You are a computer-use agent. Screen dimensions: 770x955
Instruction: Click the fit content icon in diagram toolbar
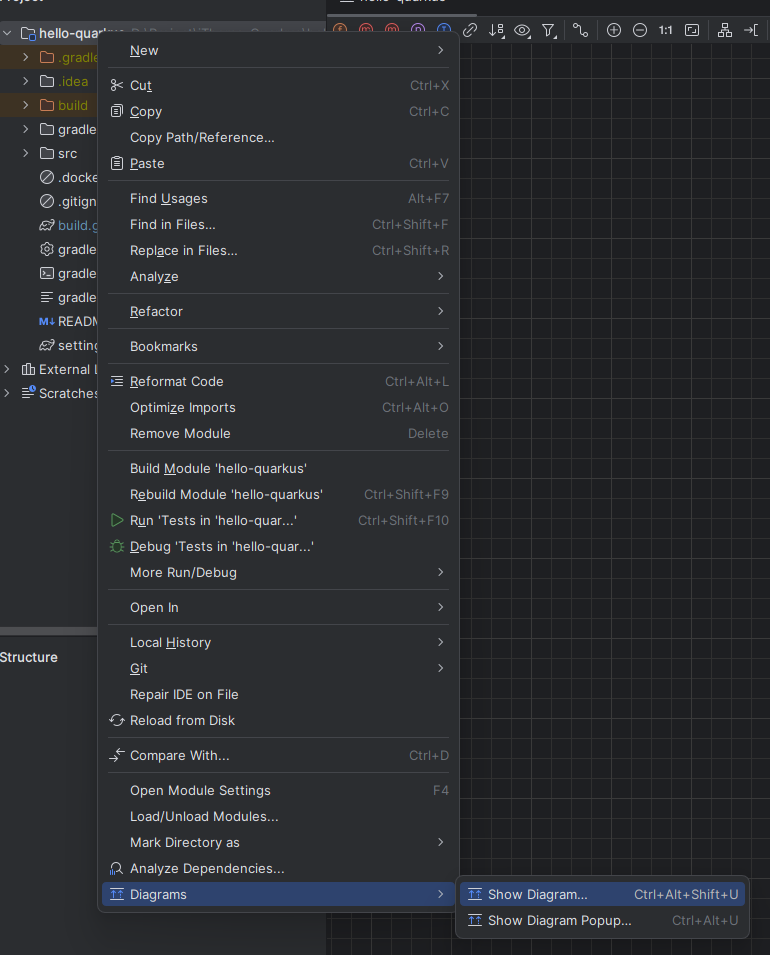(692, 30)
